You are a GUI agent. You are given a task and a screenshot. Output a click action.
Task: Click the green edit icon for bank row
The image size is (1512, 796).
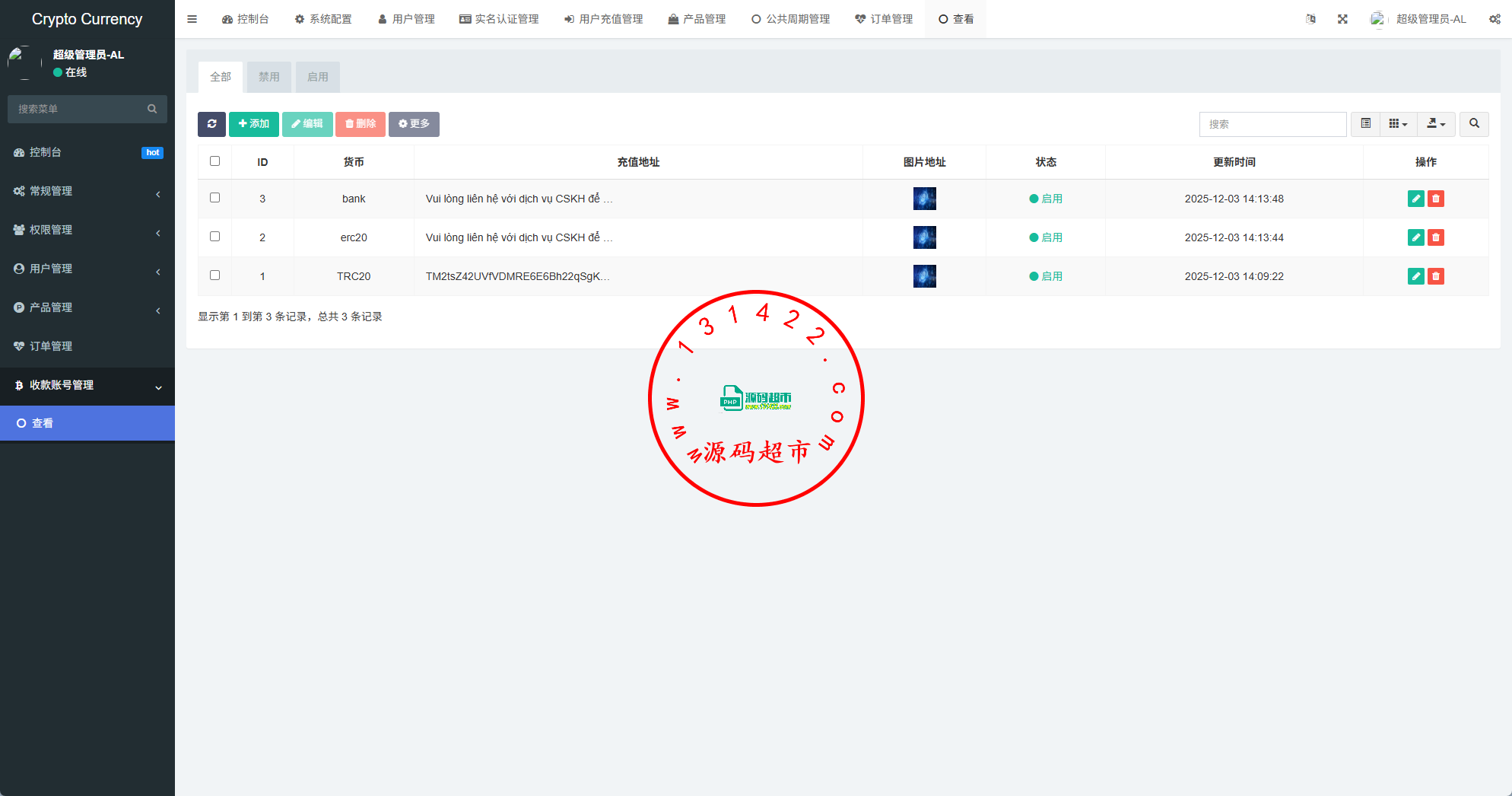pos(1415,199)
